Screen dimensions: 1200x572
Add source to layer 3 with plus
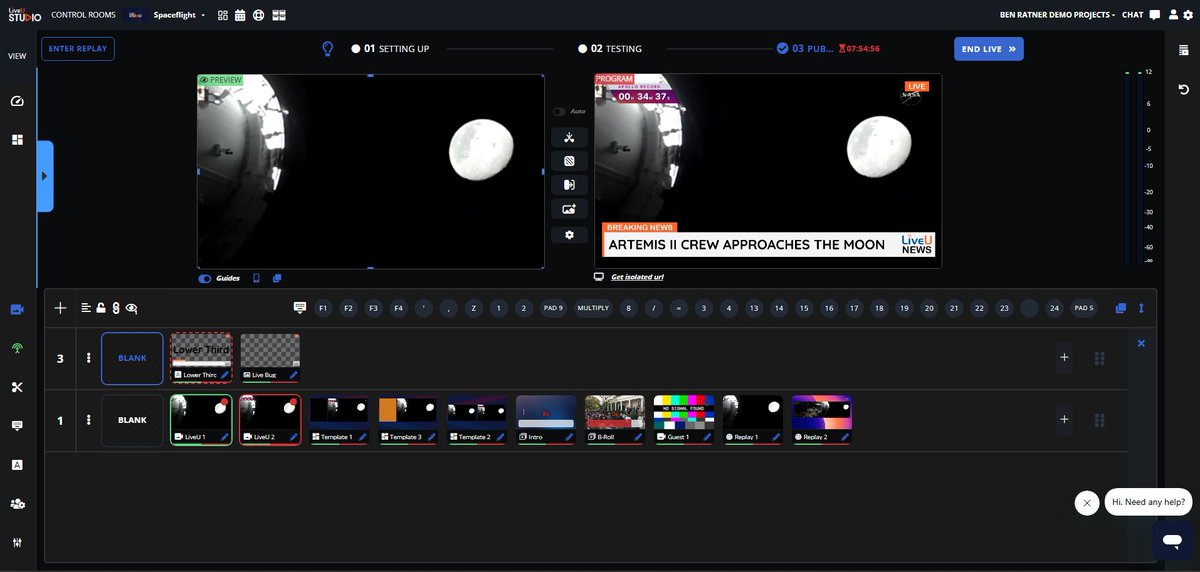(1064, 358)
